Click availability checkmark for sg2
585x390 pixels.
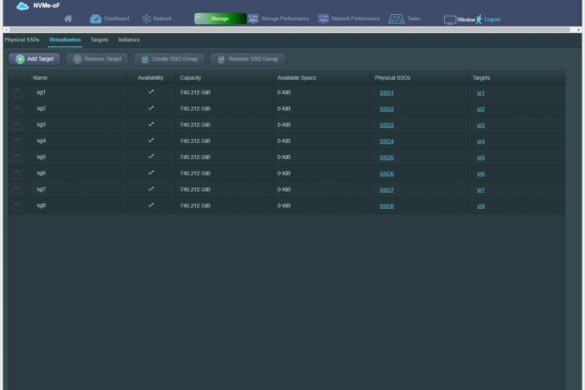(151, 108)
